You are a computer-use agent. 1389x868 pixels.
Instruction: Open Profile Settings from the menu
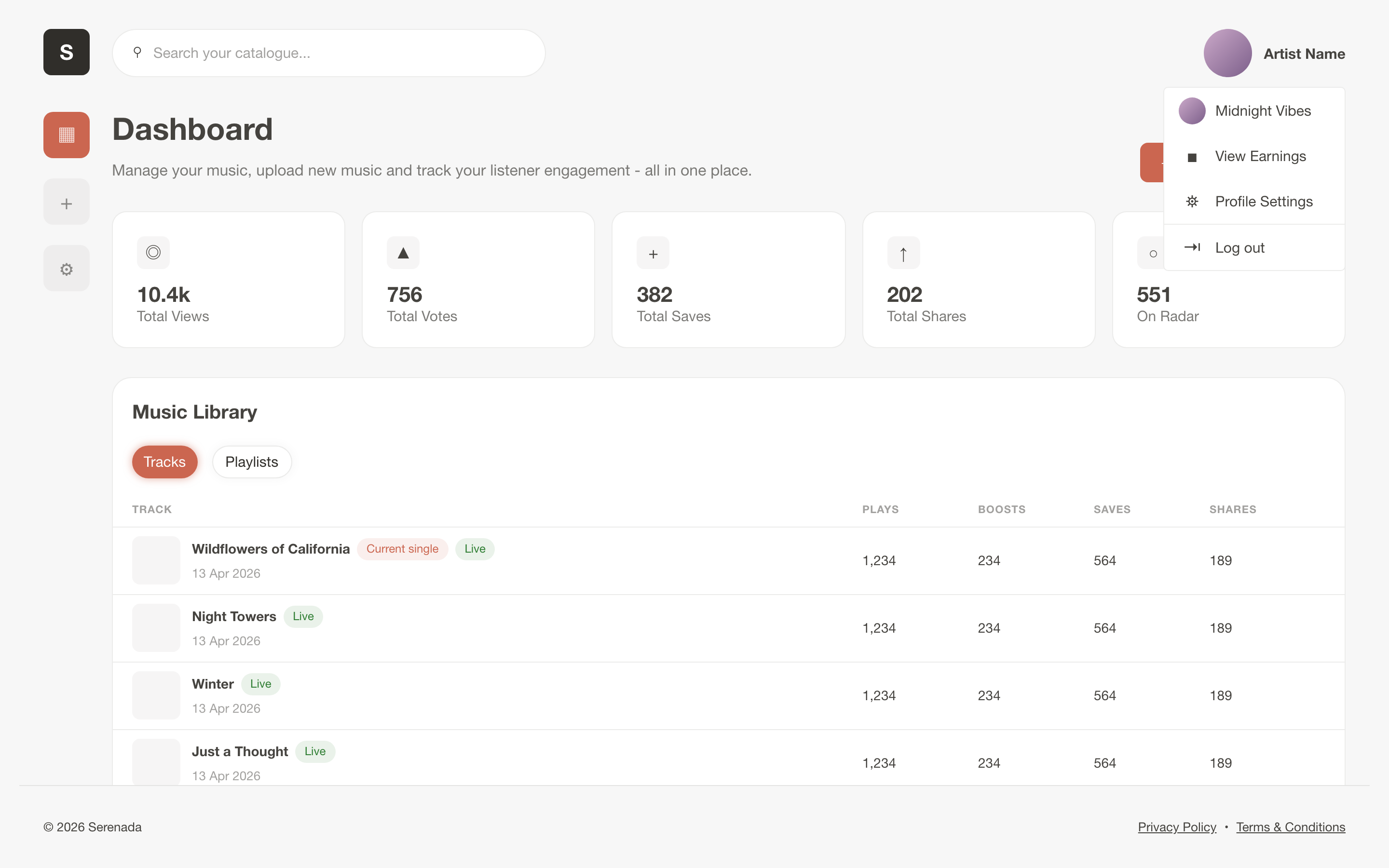[1254, 202]
